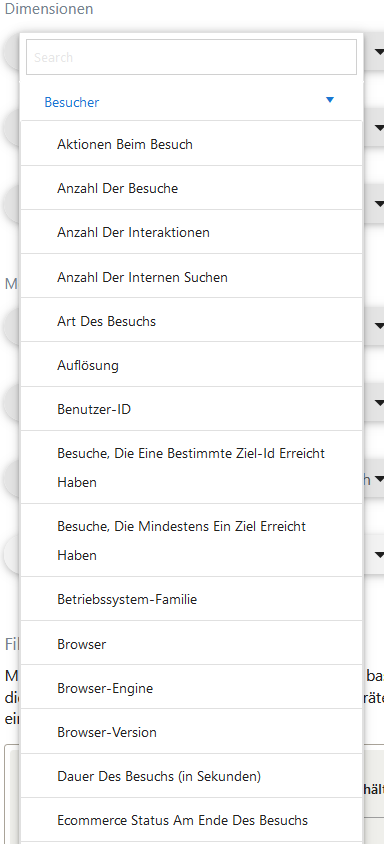Open the first Dimensionen dropdown arrow
384x844 pixels.
click(379, 52)
